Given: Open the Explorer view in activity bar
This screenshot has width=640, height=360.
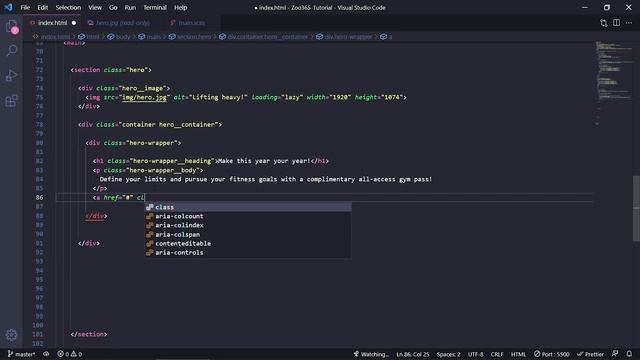Looking at the screenshot, I should [11, 27].
